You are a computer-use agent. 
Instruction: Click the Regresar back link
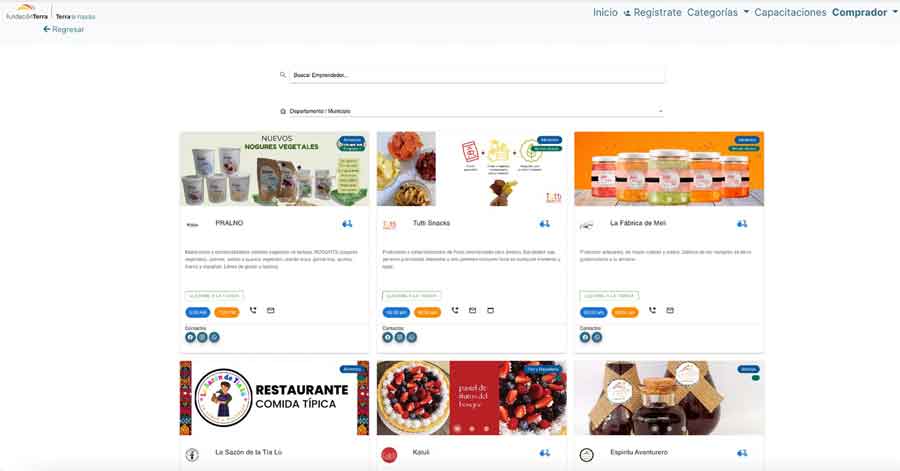(x=63, y=29)
